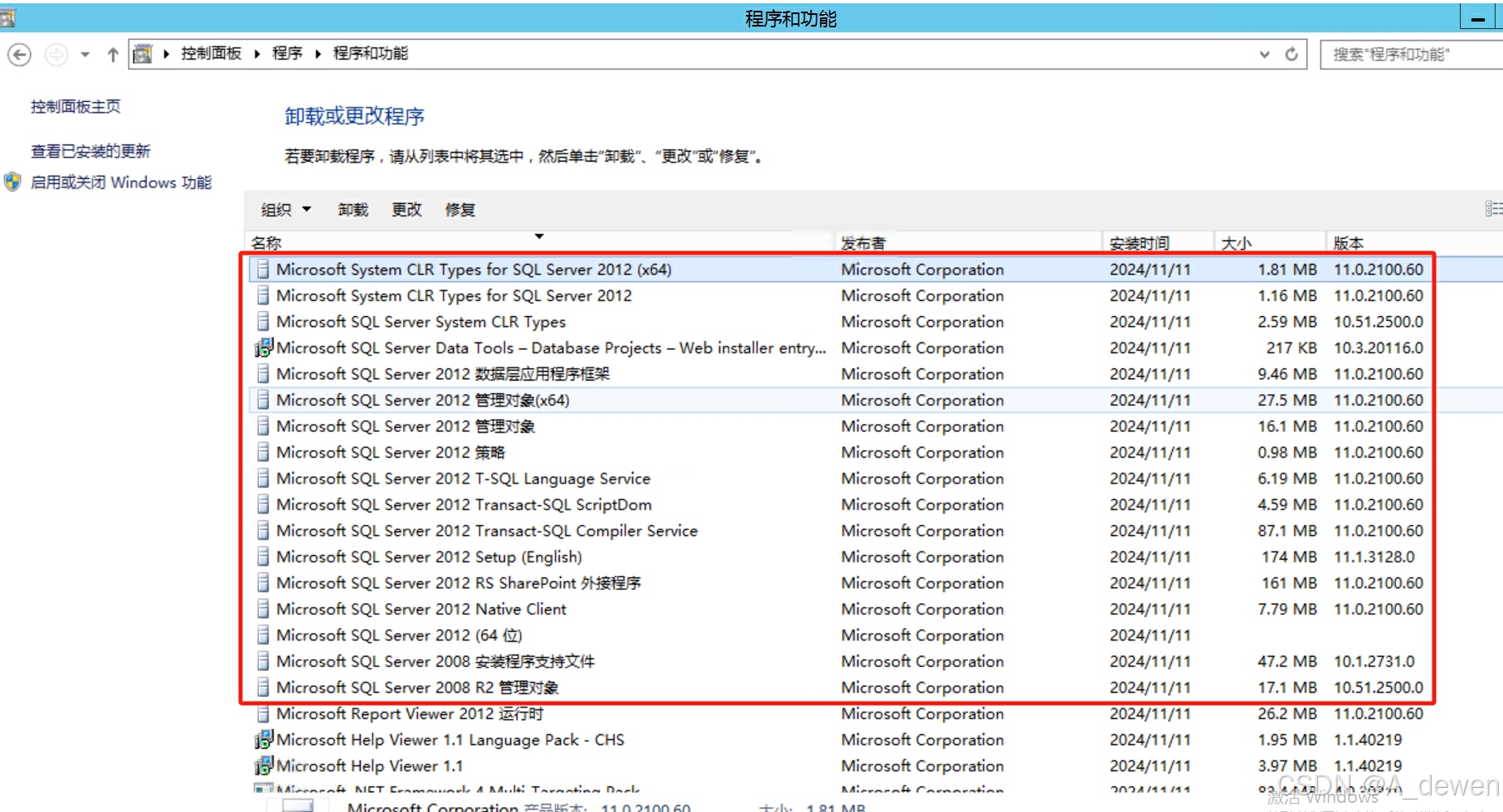Expand the arrow after 程序 breadcrumb
Viewport: 1503px width, 812px height.
point(318,54)
